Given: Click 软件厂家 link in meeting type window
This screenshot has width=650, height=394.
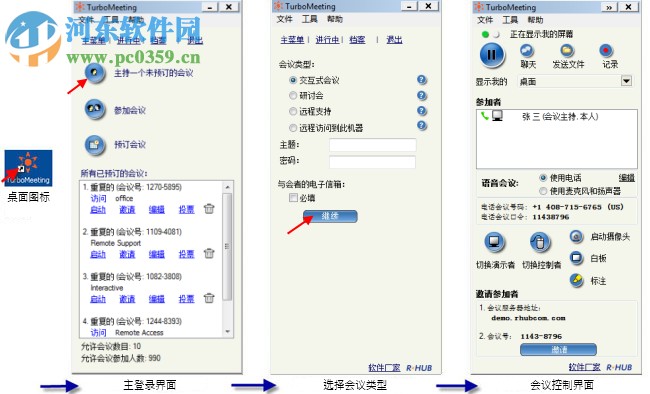Looking at the screenshot, I should pos(384,367).
